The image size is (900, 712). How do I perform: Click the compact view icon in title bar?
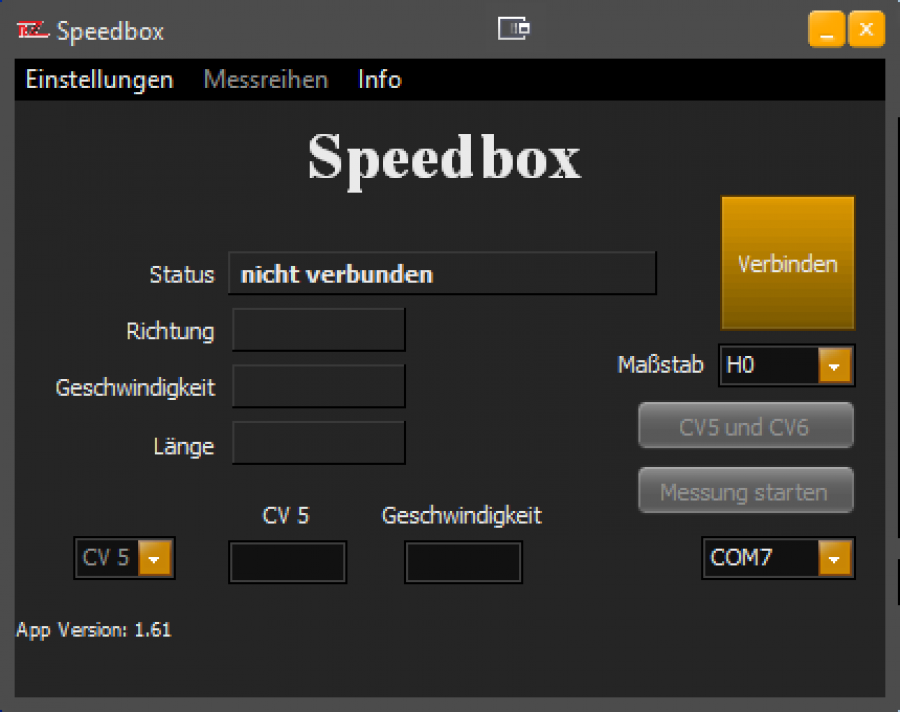tap(514, 29)
